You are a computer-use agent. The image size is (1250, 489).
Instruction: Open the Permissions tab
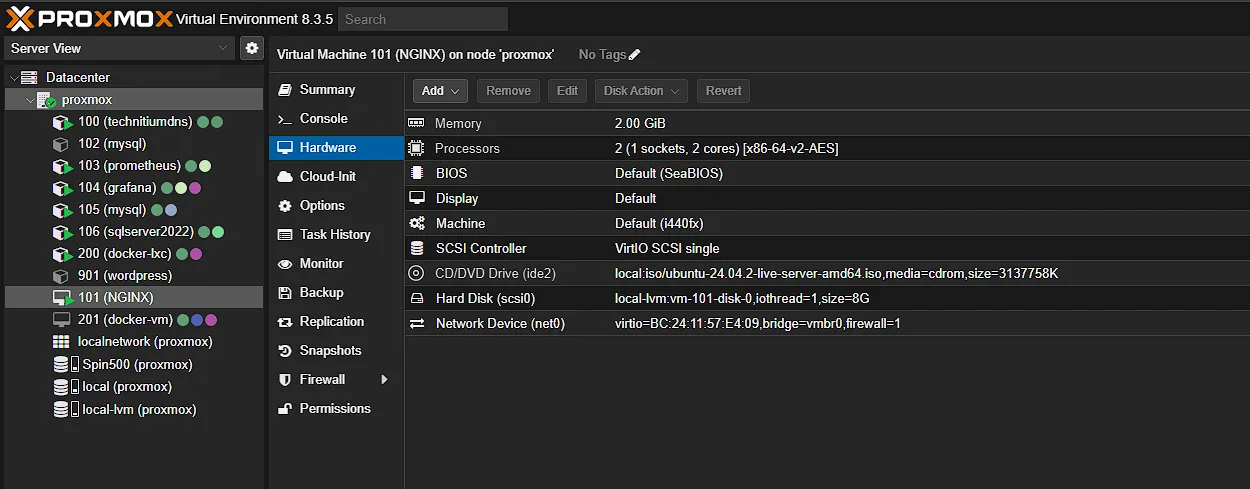(336, 408)
